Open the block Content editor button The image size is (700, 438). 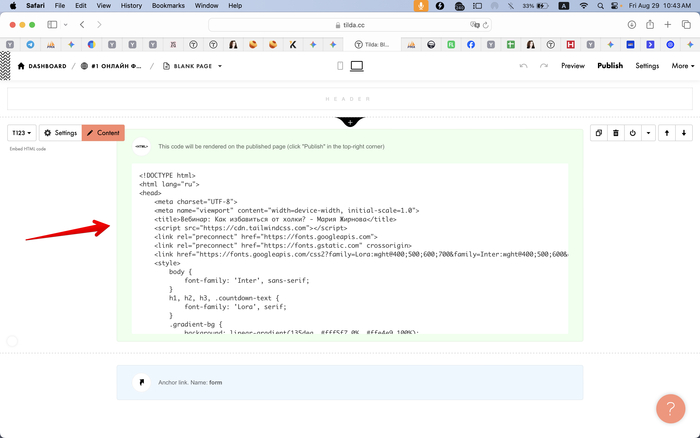click(103, 133)
